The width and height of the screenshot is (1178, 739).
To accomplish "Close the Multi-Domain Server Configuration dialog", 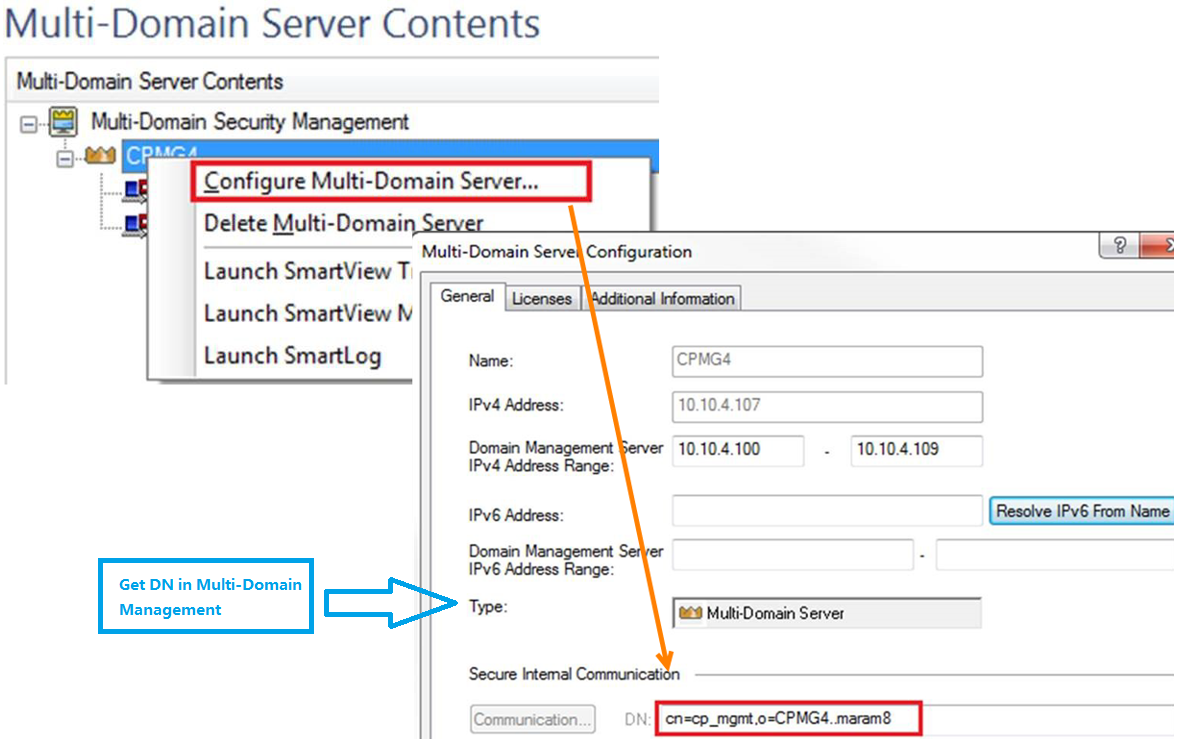I will coord(1159,246).
